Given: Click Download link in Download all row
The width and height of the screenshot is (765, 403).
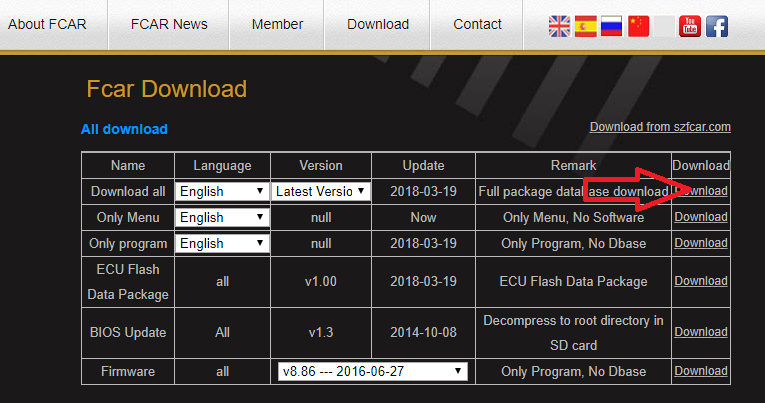Looking at the screenshot, I should tap(701, 191).
